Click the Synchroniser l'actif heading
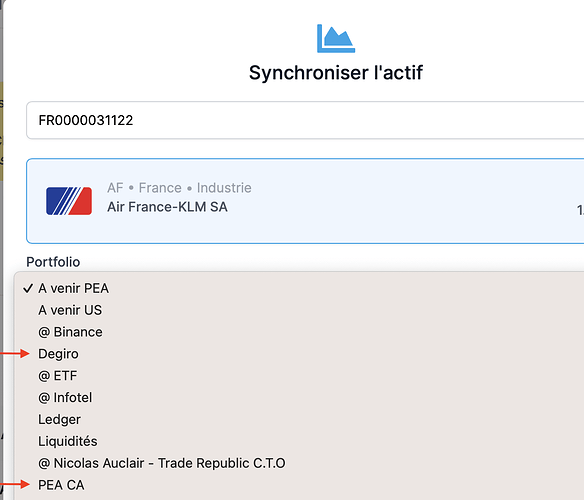584x500 pixels. [x=336, y=73]
